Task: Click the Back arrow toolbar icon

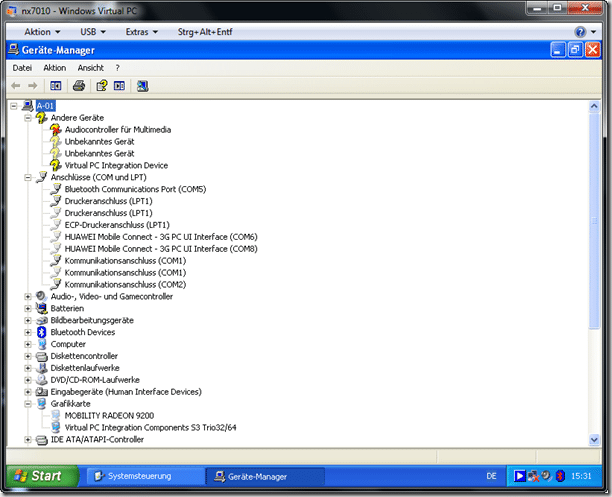Action: pos(16,86)
